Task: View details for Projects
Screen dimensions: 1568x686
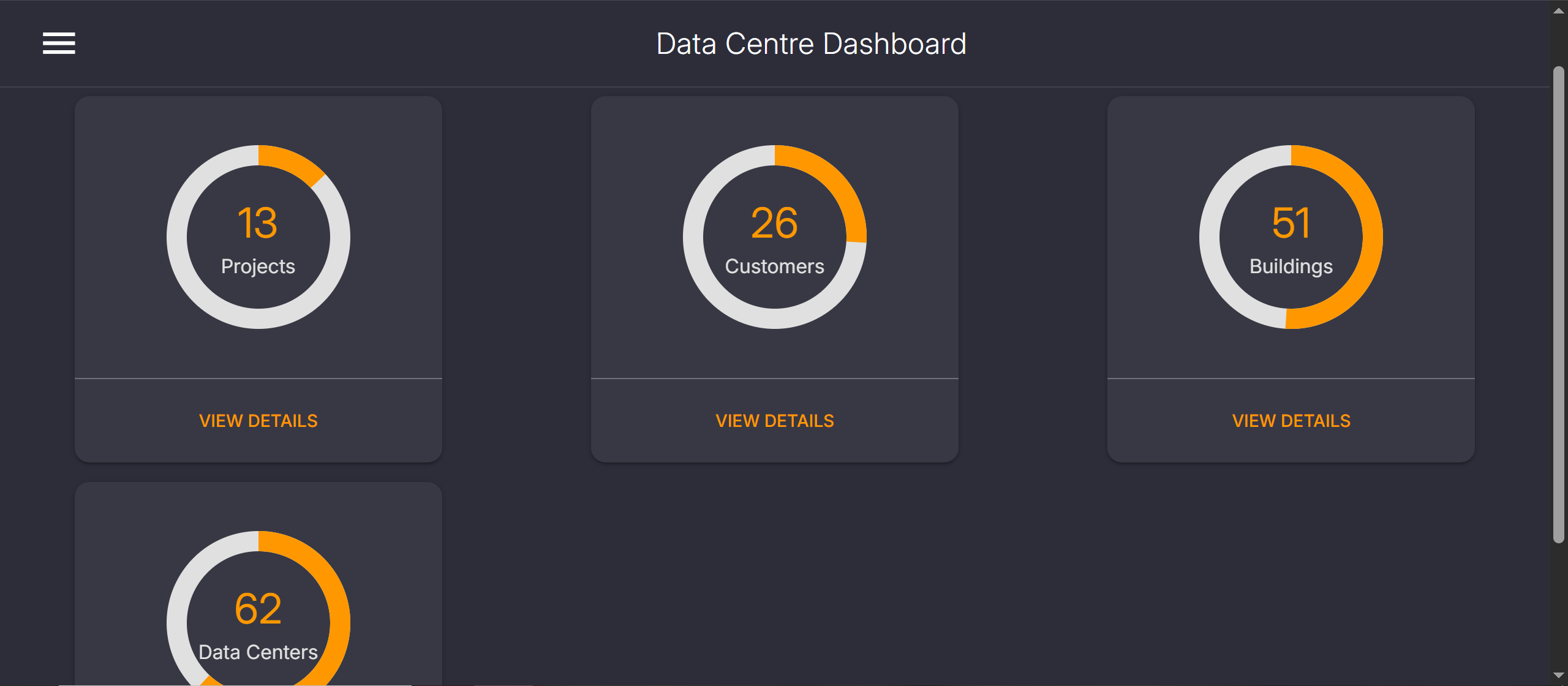Action: (258, 421)
